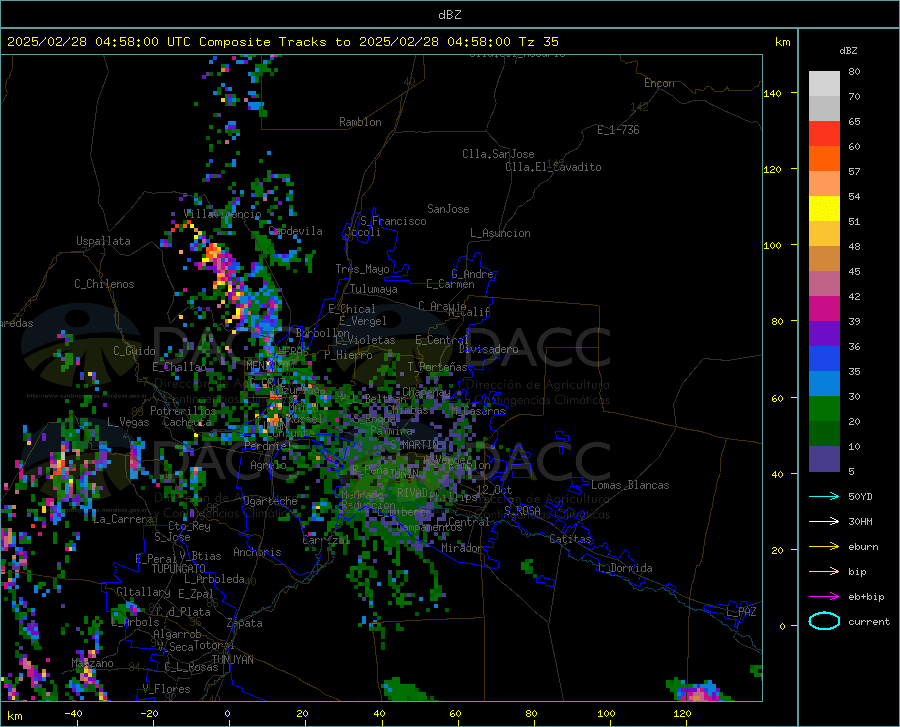
Task: Click the cyan ellipse symbol for 'current'
Action: tap(824, 621)
